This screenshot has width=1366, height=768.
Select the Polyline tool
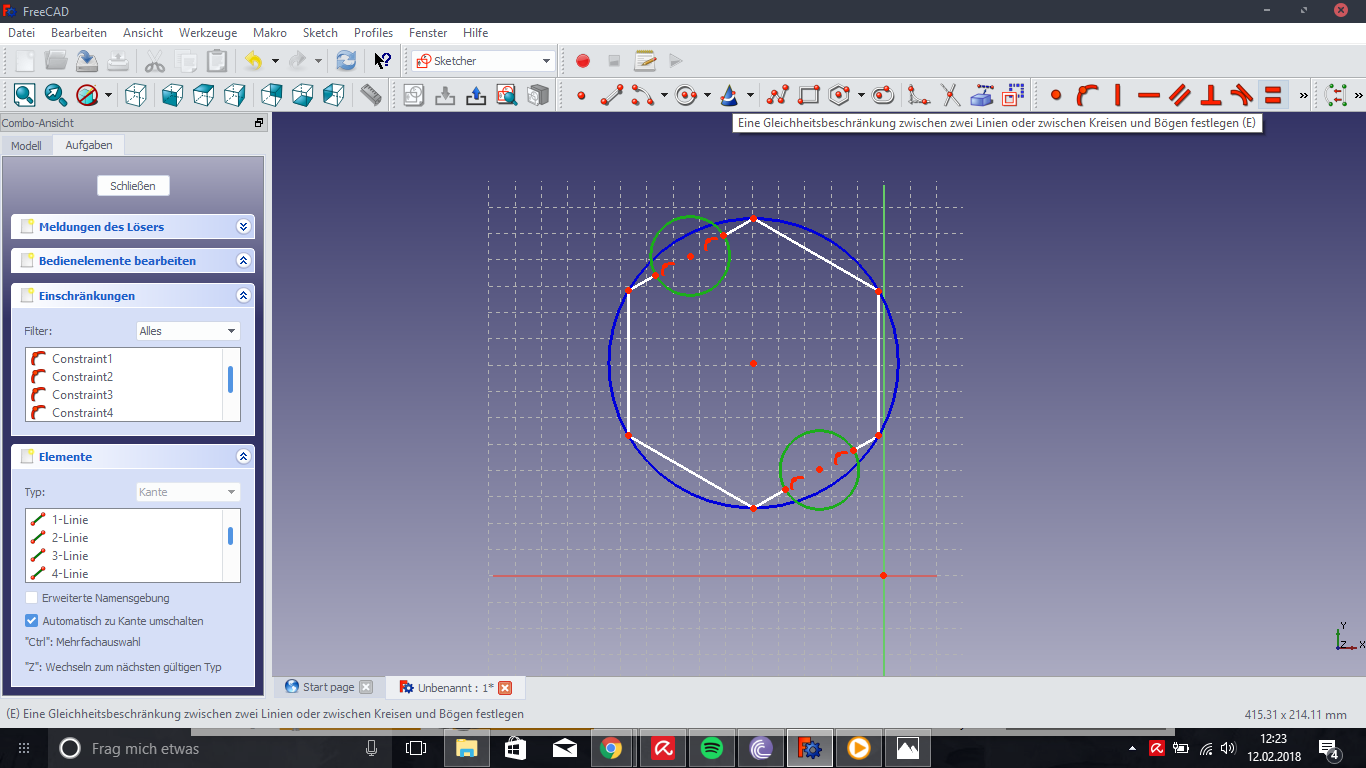coord(778,95)
